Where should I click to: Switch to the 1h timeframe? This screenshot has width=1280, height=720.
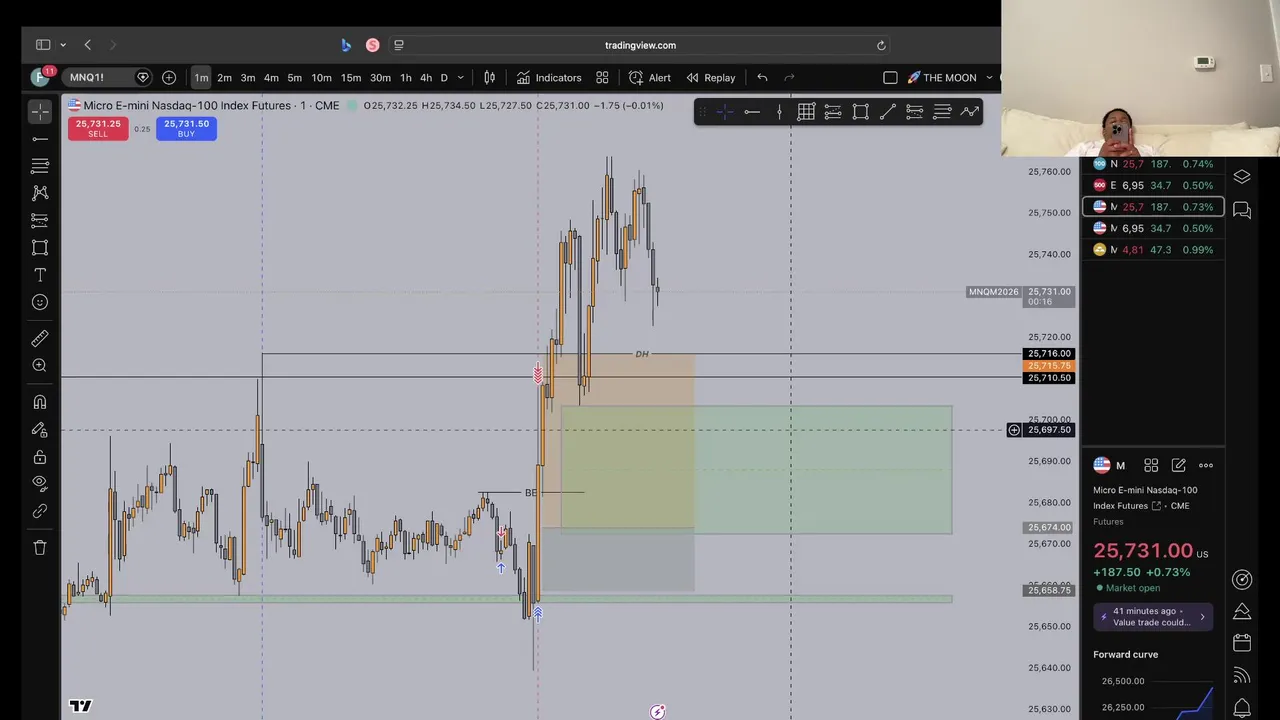(x=405, y=77)
